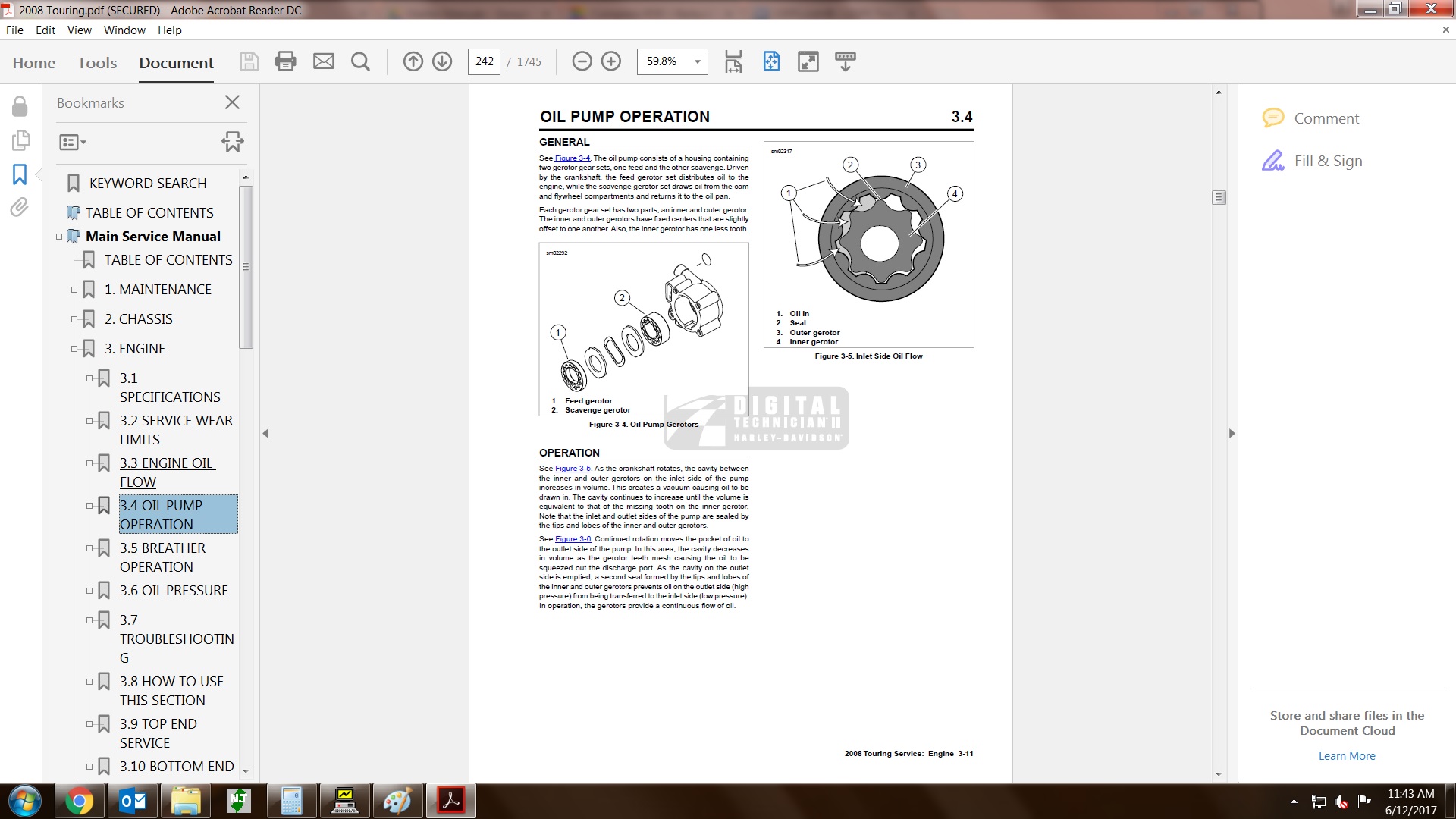Open the Page thumbnails panel icon
1456x819 pixels.
[20, 140]
